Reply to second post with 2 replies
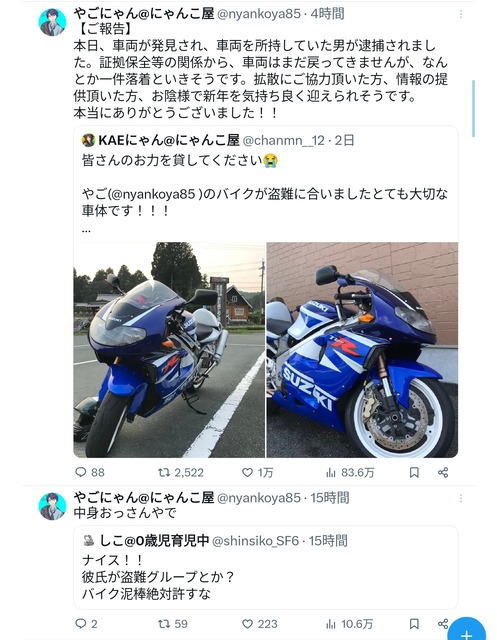Image resolution: width=497 pixels, height=640 pixels. coord(81,623)
